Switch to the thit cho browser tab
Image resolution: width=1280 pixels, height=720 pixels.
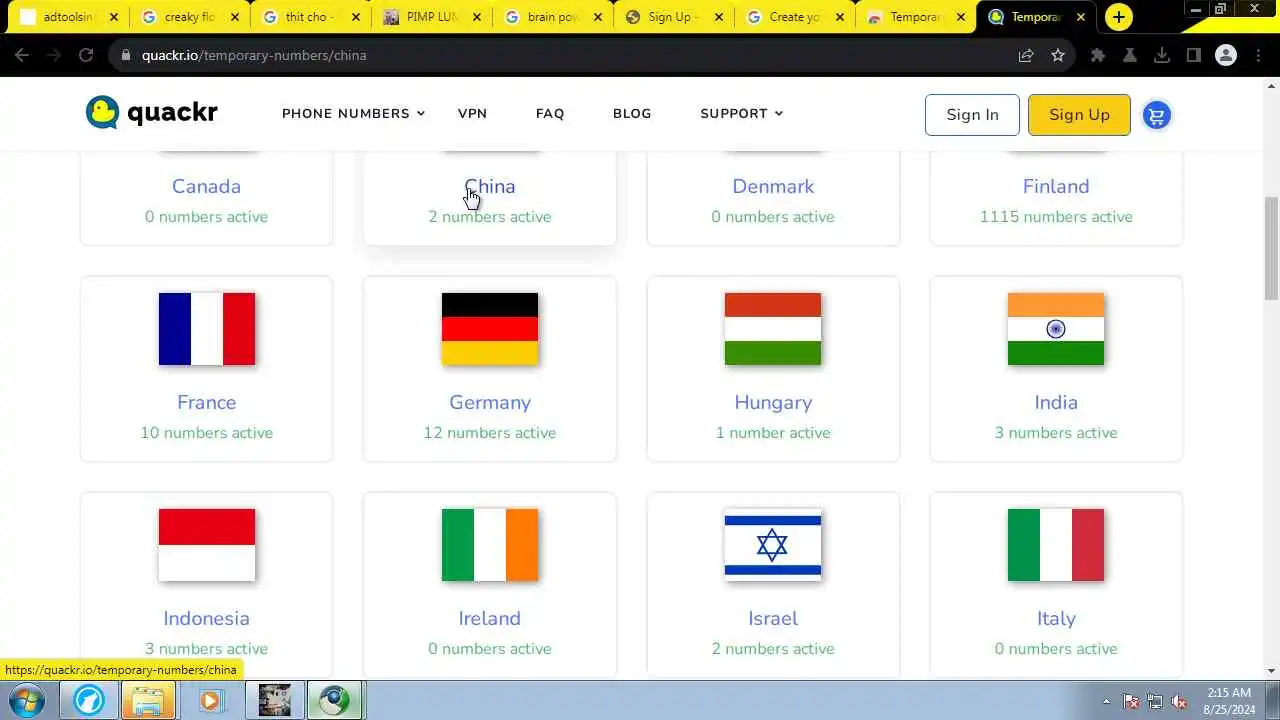tap(310, 17)
